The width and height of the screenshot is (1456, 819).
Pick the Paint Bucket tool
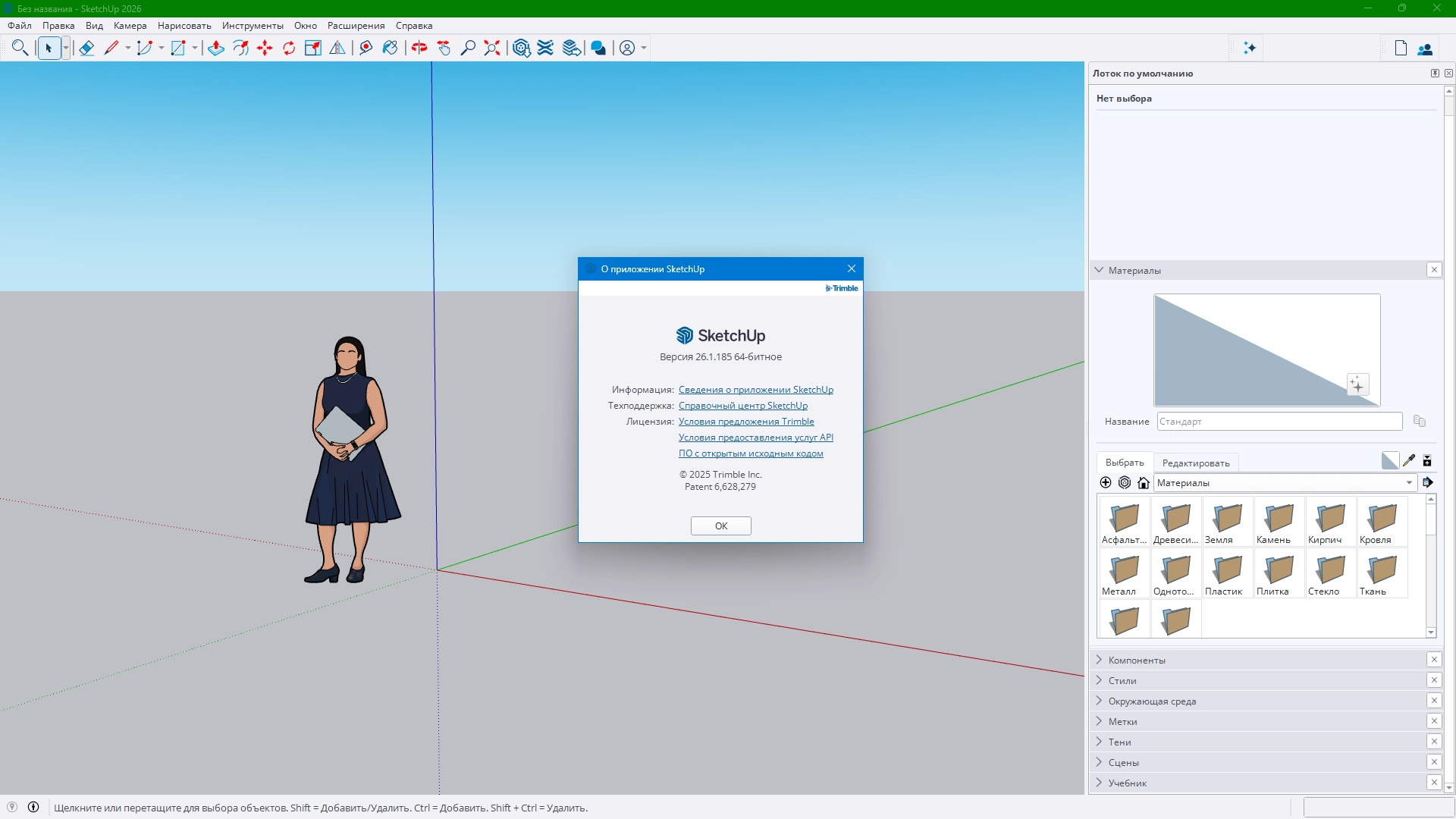(390, 48)
